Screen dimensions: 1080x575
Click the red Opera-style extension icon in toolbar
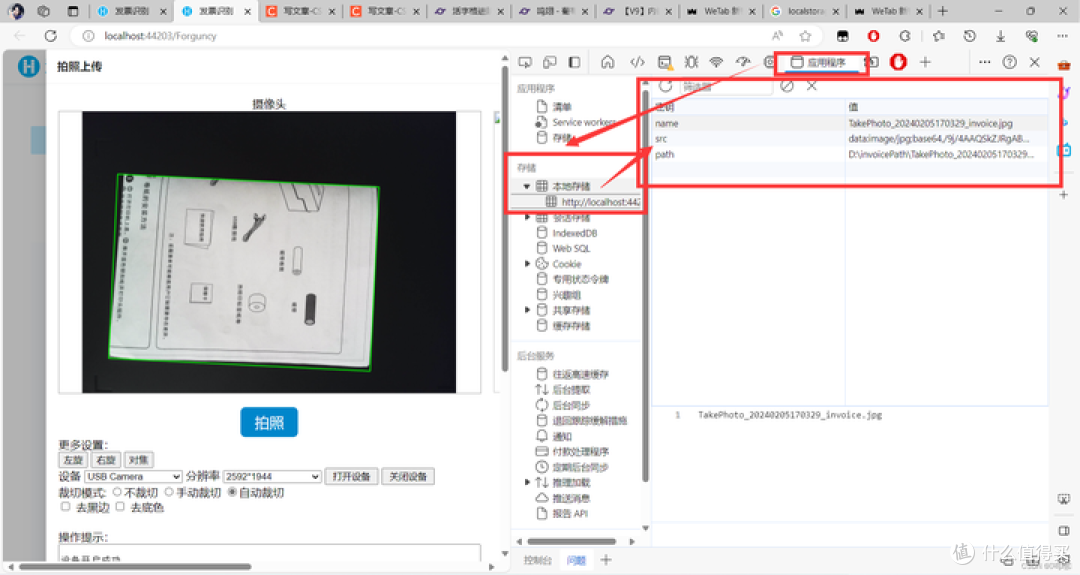(x=873, y=36)
